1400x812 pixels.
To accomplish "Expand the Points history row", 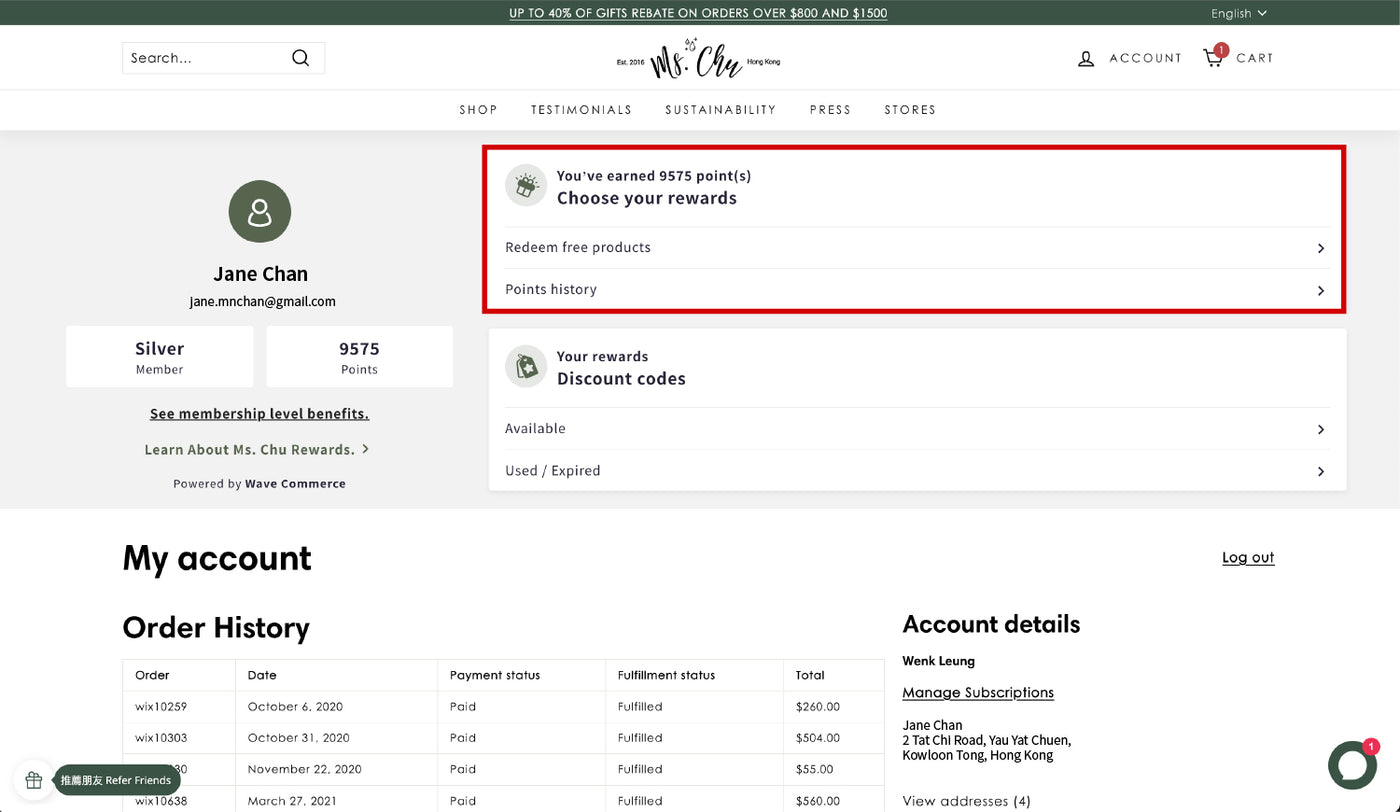I will tap(914, 290).
